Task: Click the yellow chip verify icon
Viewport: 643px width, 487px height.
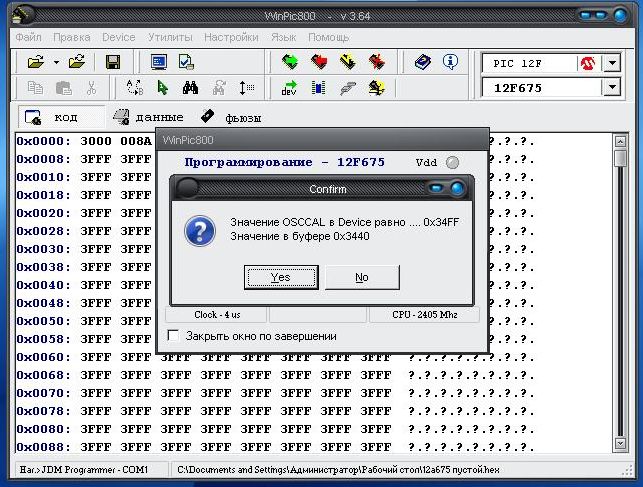Action: pyautogui.click(x=347, y=62)
